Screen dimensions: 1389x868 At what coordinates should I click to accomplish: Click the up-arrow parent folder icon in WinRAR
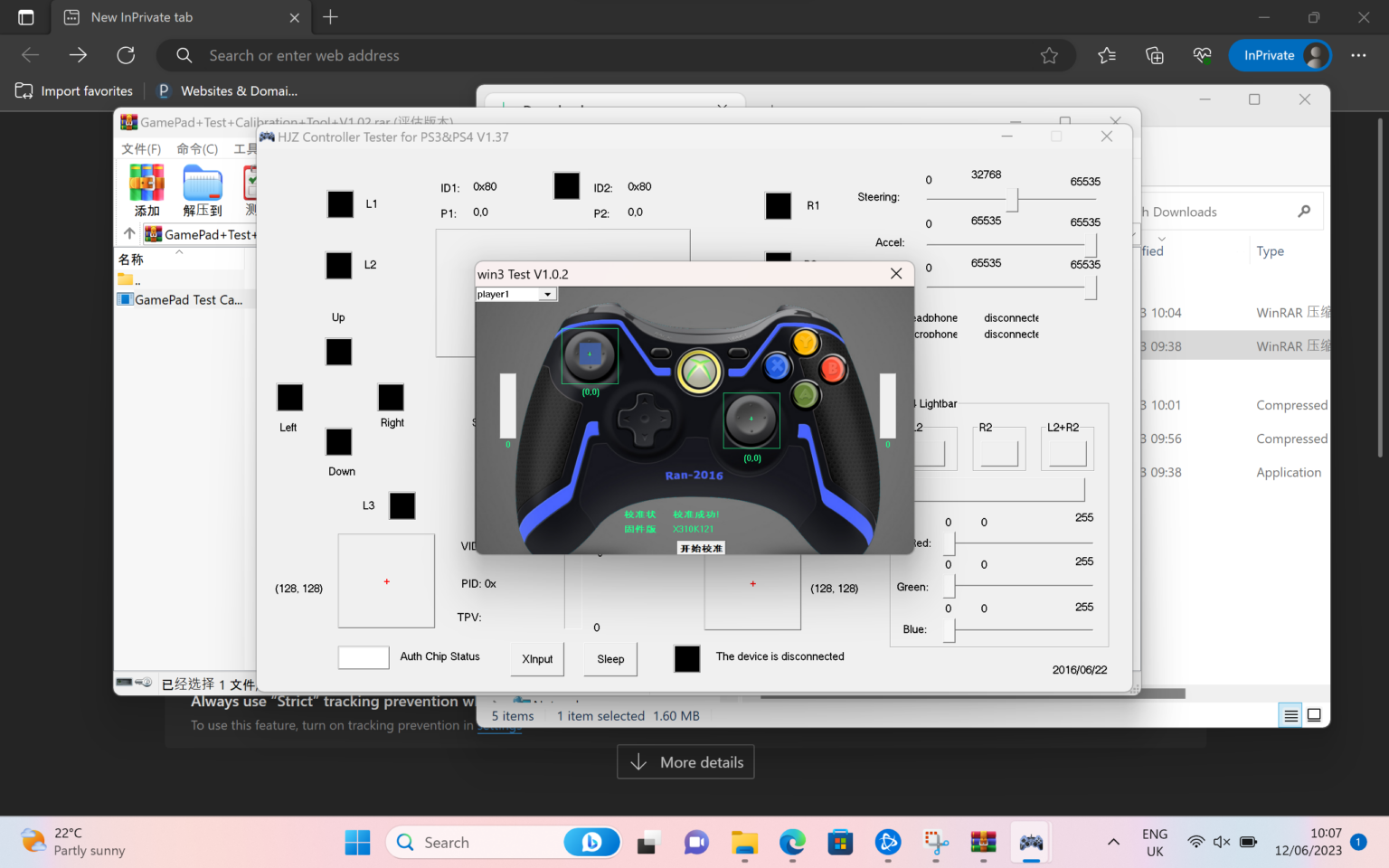point(128,232)
